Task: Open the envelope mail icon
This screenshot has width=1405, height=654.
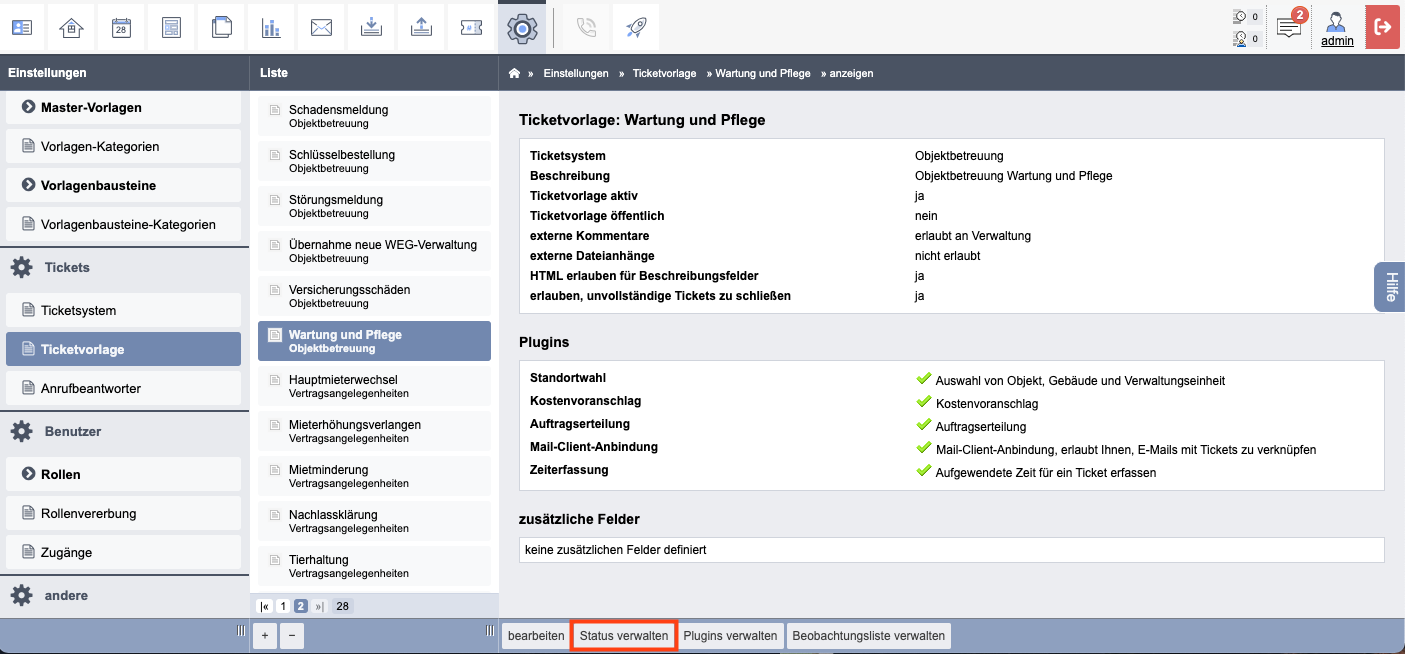Action: 321,27
